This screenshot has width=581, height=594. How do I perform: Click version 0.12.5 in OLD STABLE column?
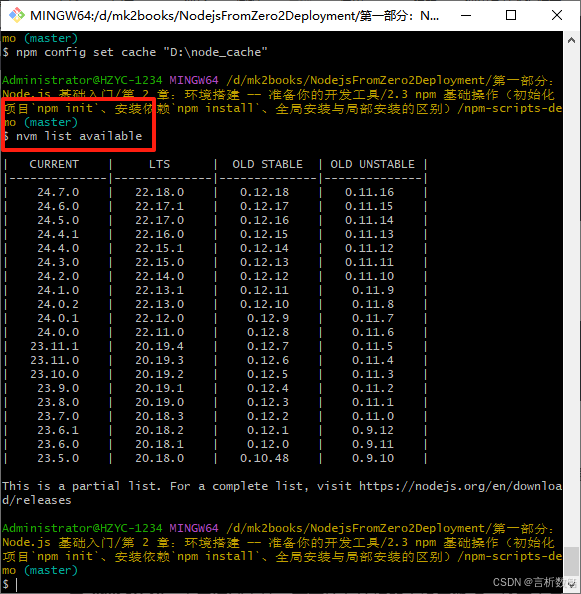268,374
